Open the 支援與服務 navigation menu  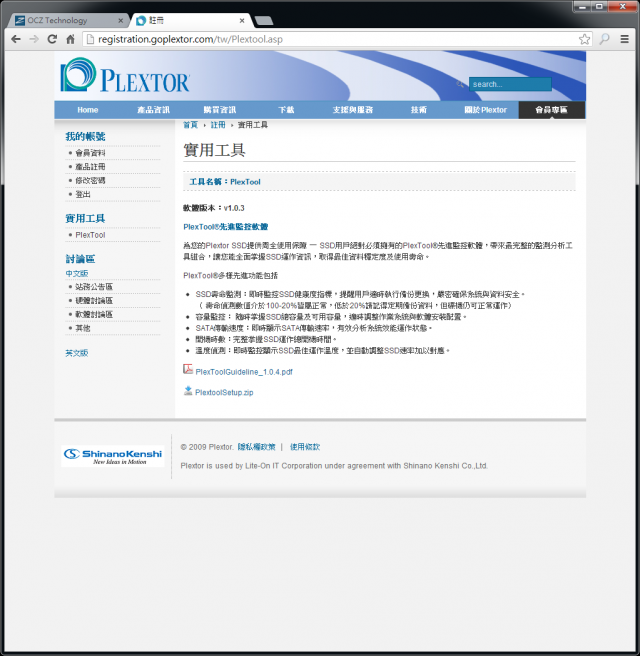click(352, 110)
